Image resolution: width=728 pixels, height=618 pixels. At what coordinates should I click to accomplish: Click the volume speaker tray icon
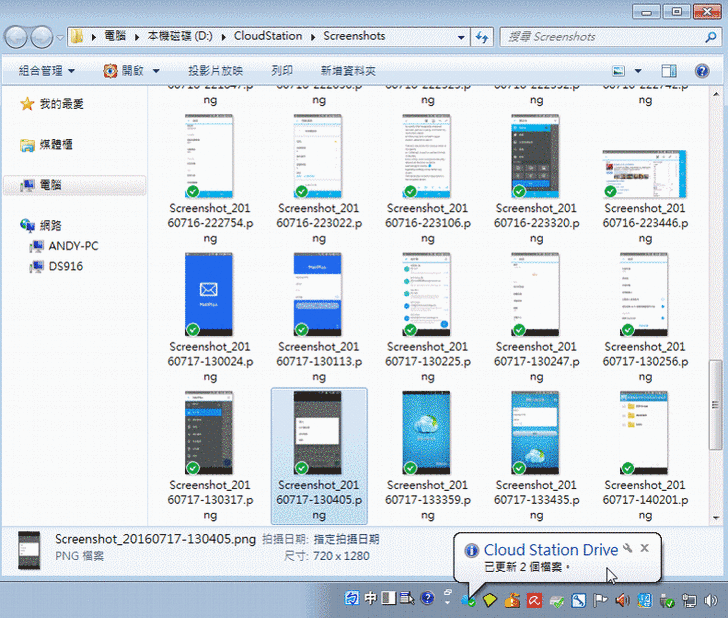click(x=621, y=600)
